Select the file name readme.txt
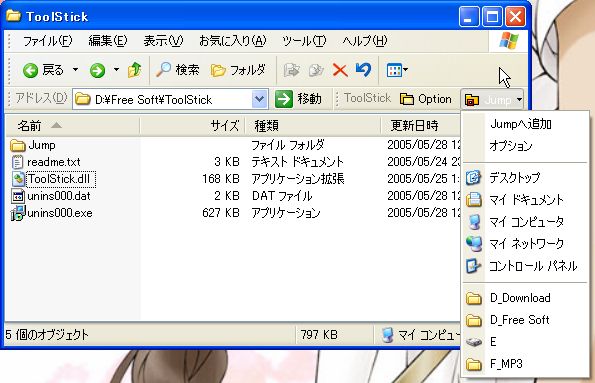 [x=54, y=162]
